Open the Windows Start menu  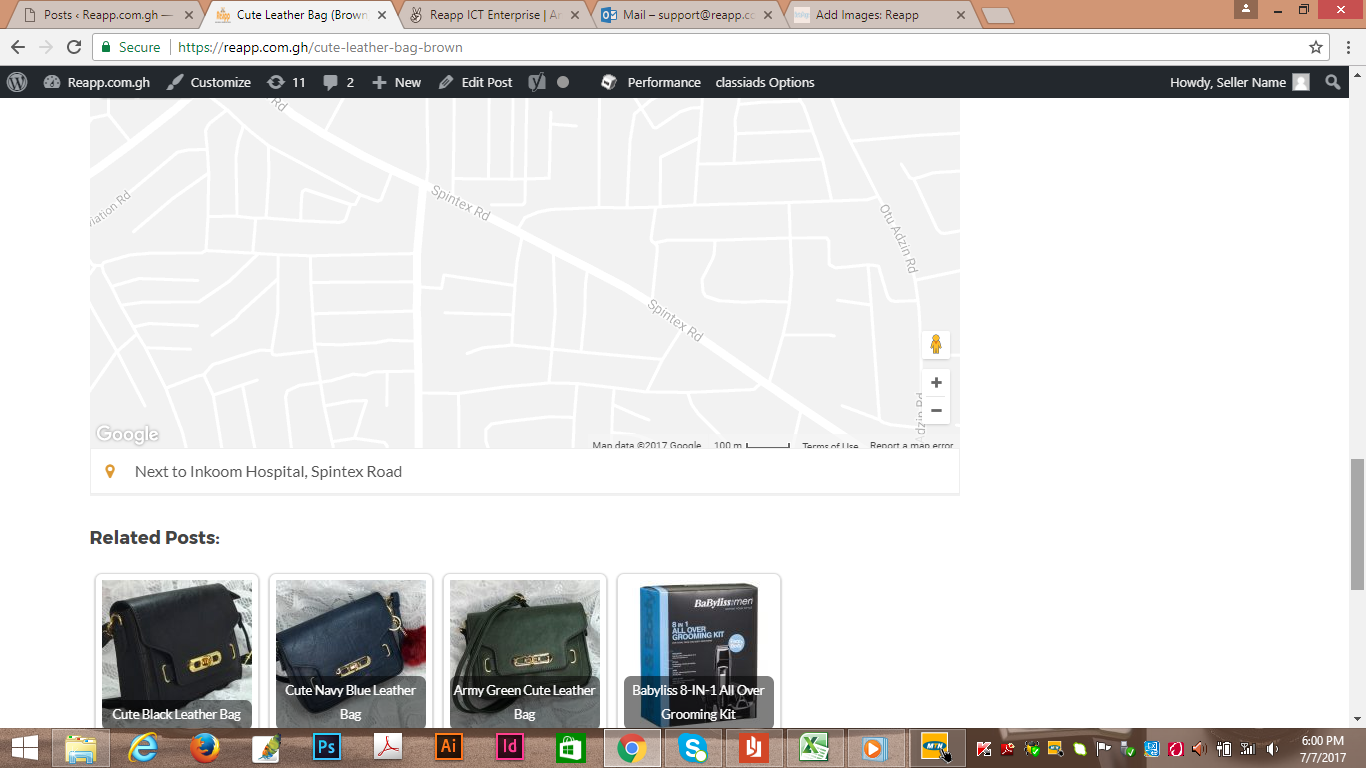[24, 748]
